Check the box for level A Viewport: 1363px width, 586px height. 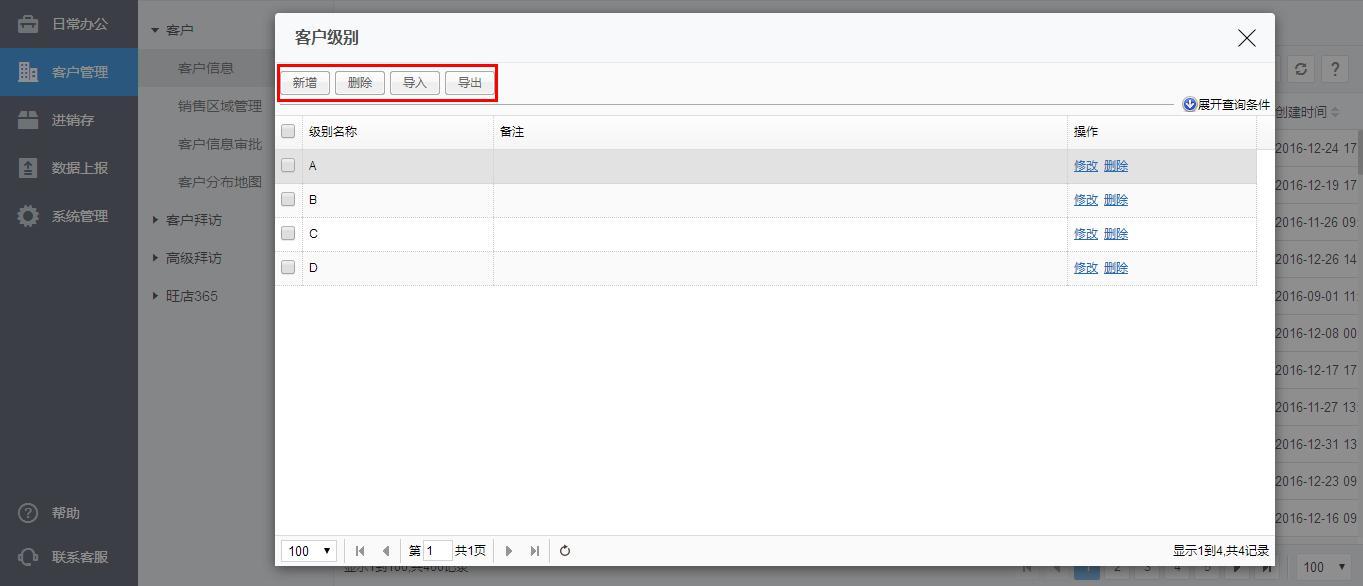pyautogui.click(x=288, y=165)
